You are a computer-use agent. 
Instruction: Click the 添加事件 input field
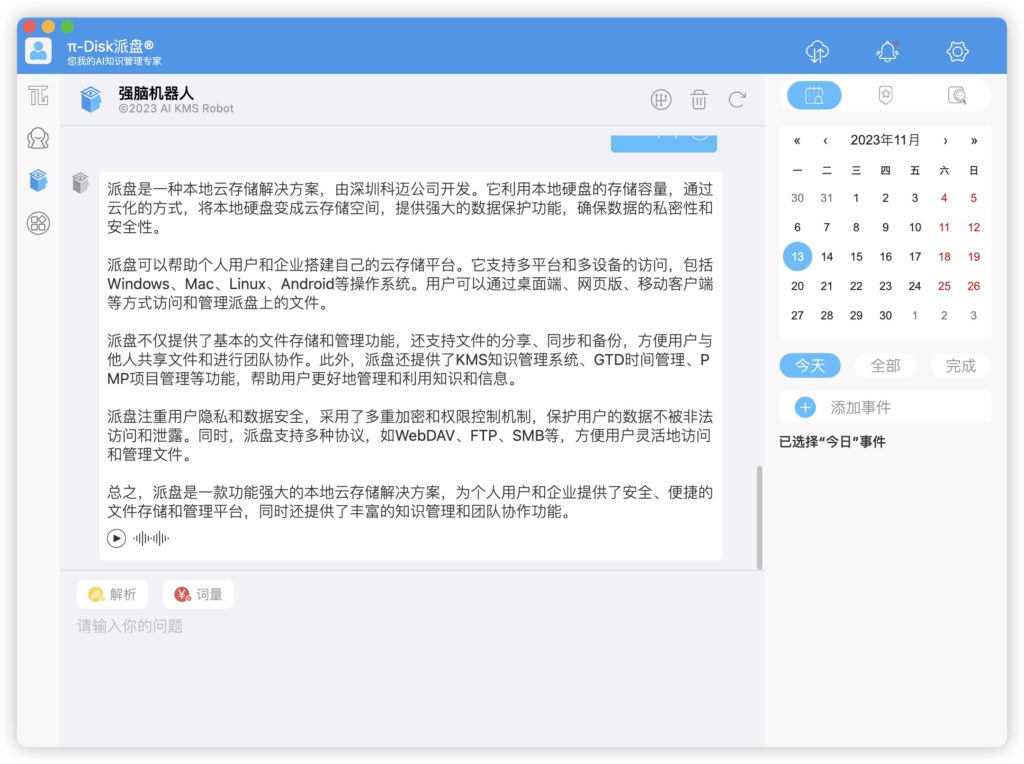click(886, 407)
